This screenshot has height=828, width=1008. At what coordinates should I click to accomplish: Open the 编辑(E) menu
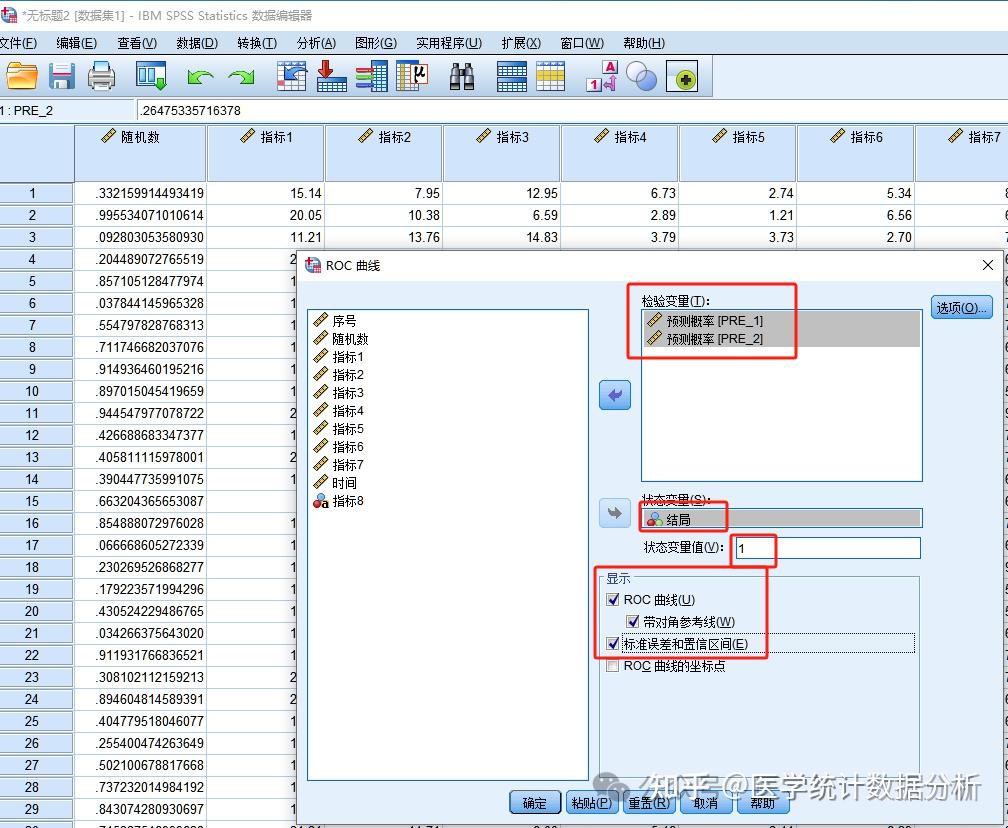76,43
